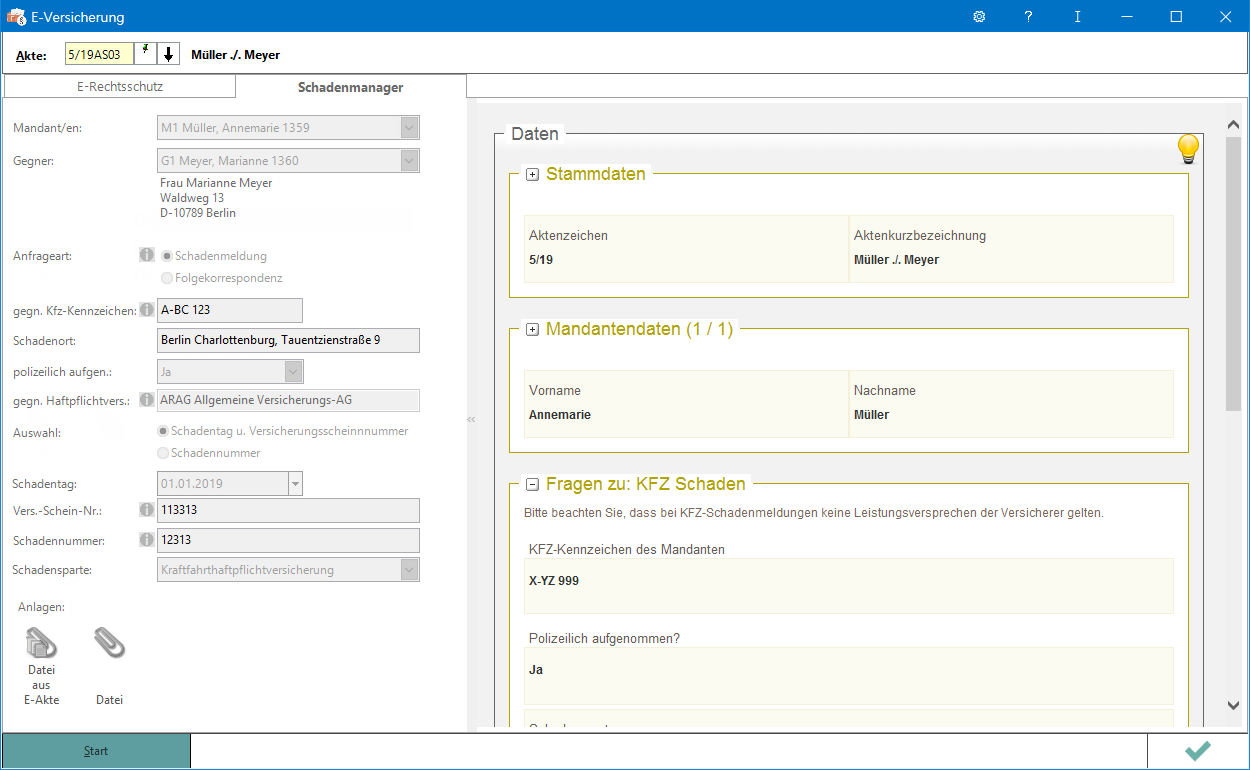Select the Folgekorrespondenz radio option

pyautogui.click(x=167, y=278)
